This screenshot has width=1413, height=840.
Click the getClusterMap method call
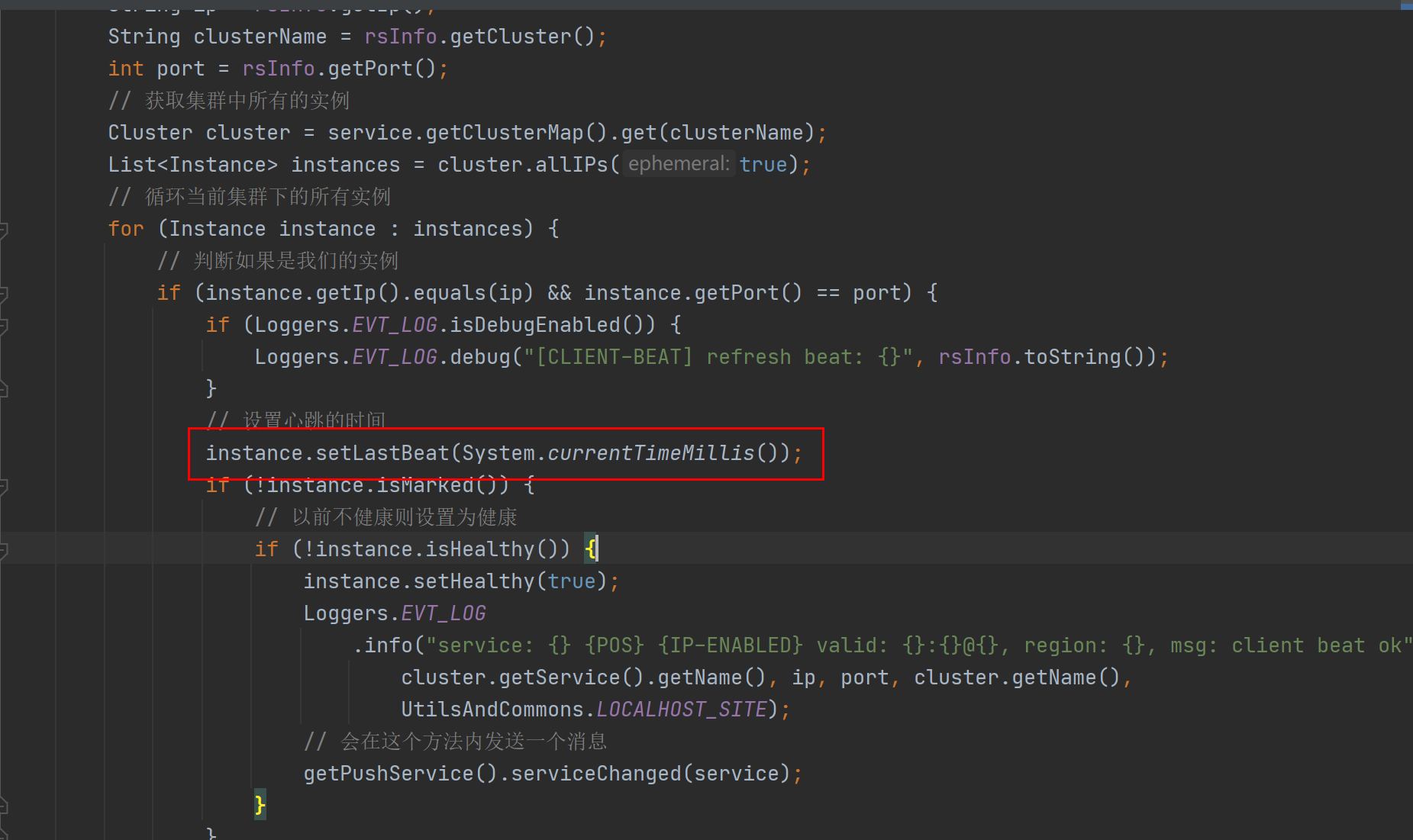tap(505, 133)
